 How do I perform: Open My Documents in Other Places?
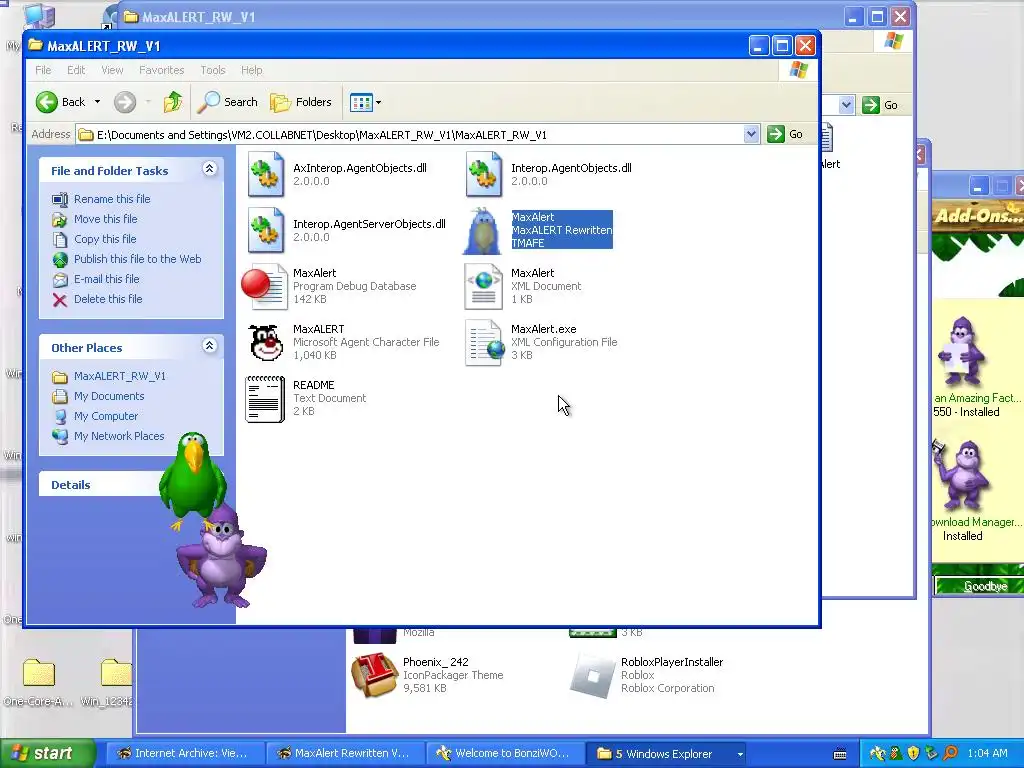coord(108,396)
